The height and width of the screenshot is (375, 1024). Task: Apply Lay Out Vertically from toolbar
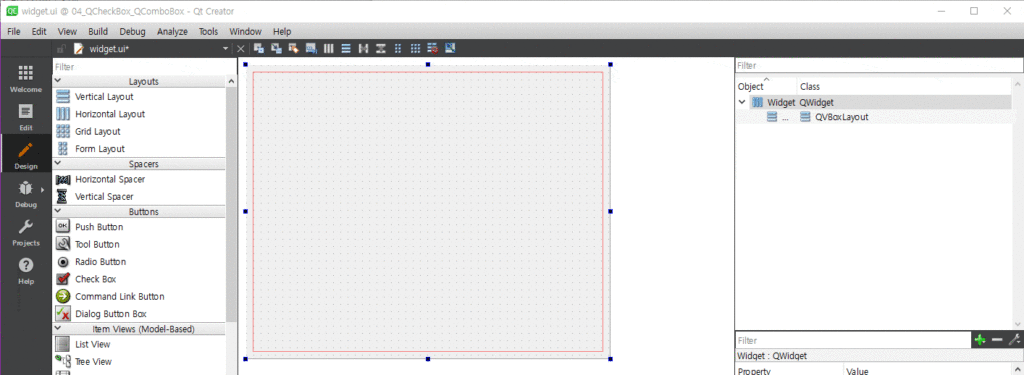[346, 48]
